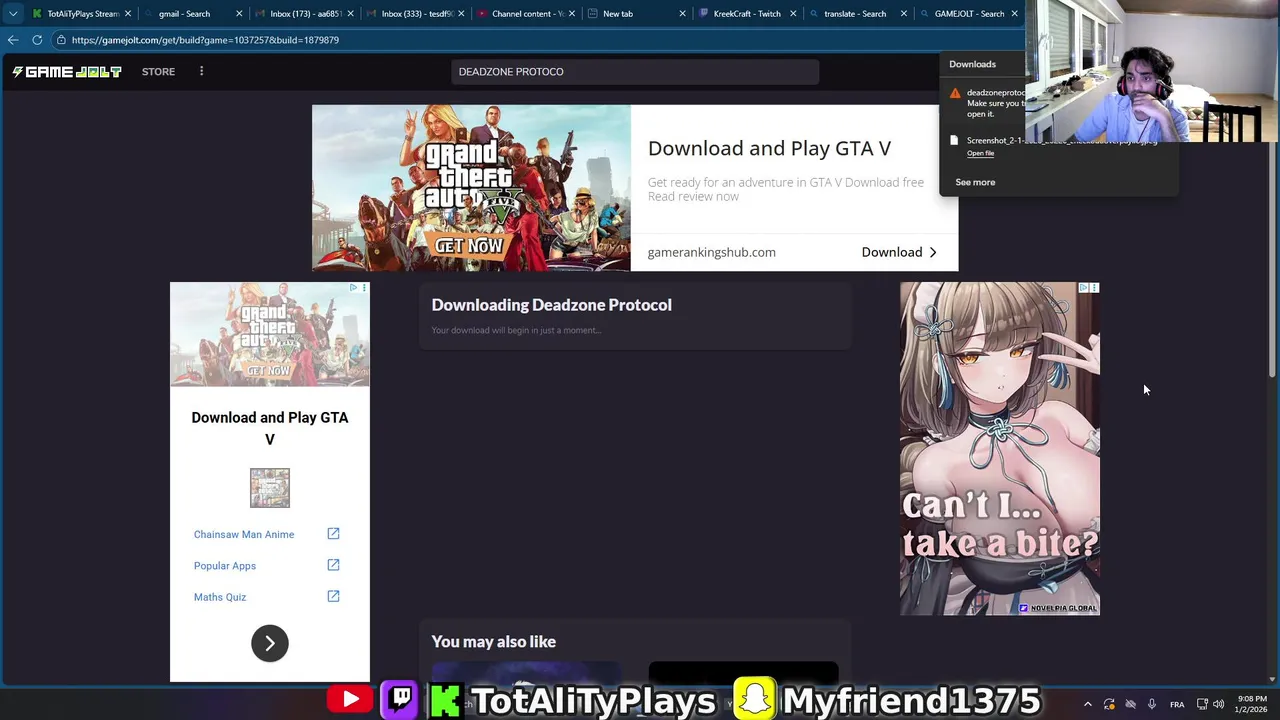Viewport: 1280px width, 720px height.
Task: Show hidden icons in the system tray
Action: tap(1088, 704)
